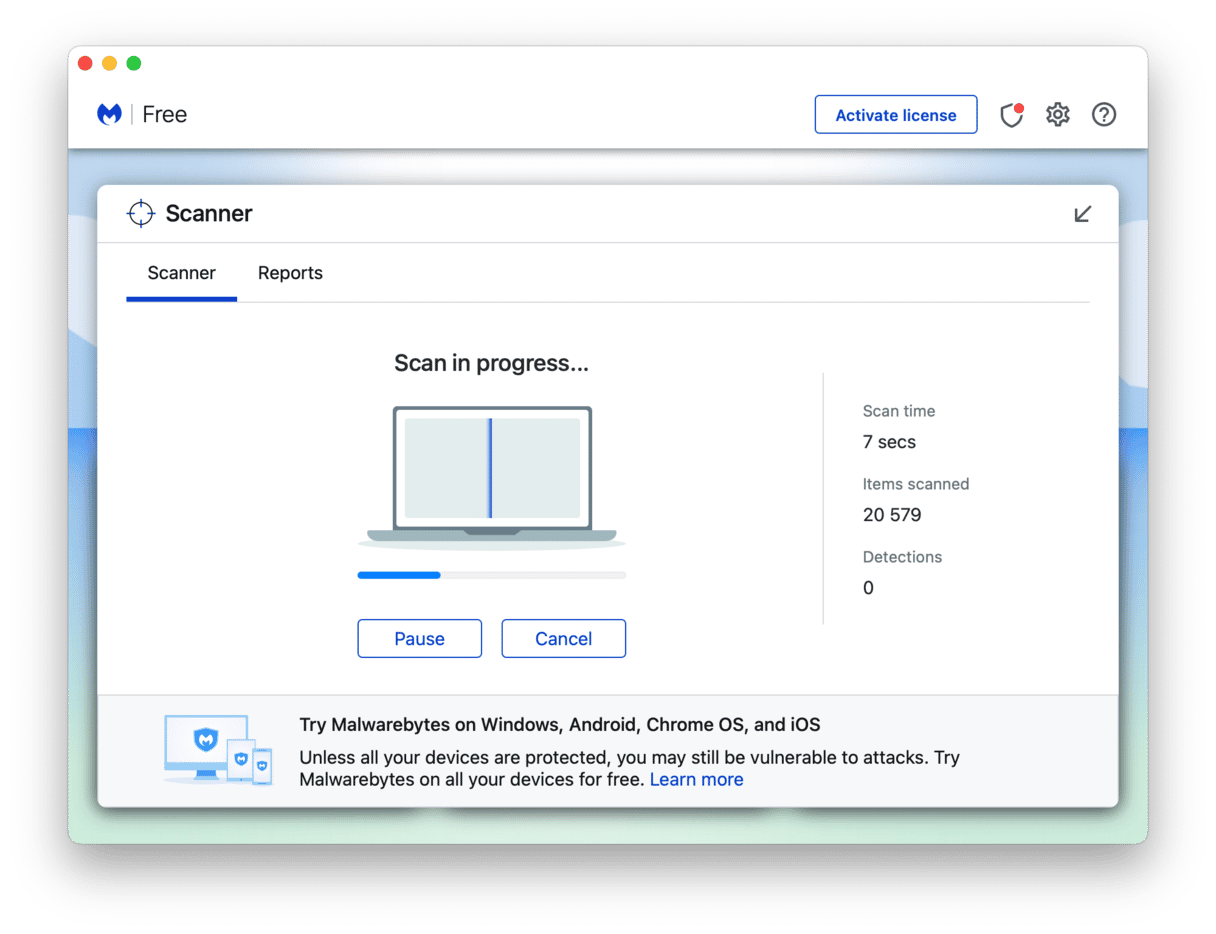This screenshot has height=934, width=1216.
Task: Open the shield notifications icon
Action: coord(1012,115)
